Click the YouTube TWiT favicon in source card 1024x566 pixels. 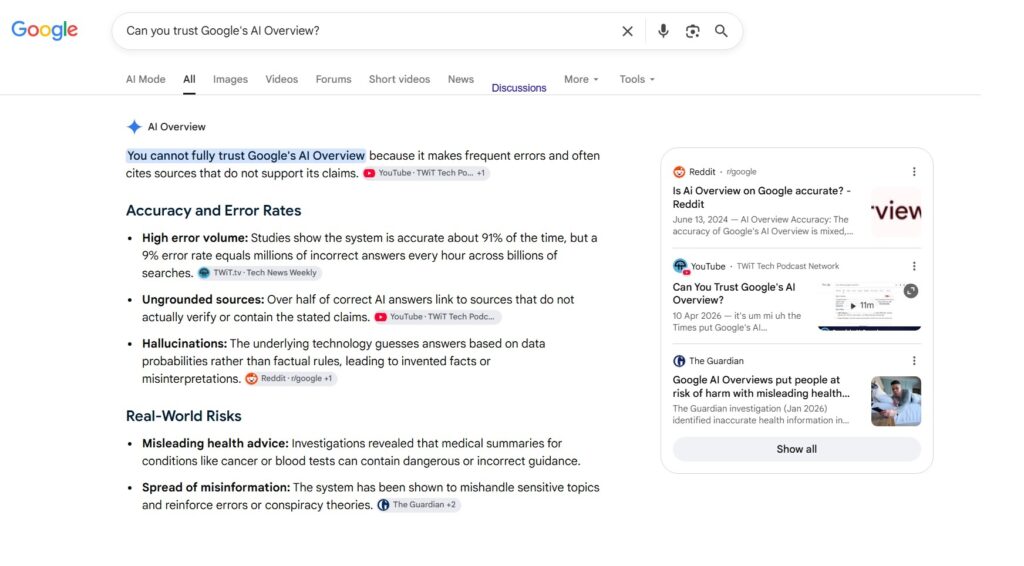pyautogui.click(x=680, y=266)
